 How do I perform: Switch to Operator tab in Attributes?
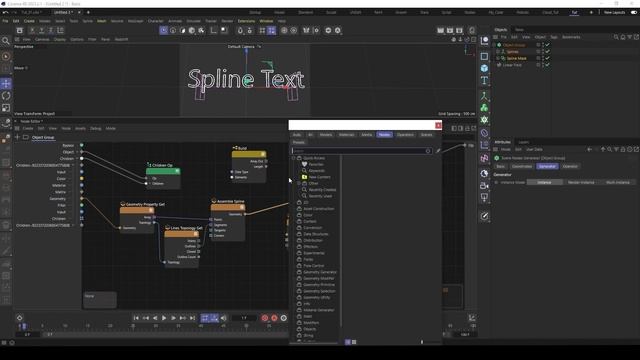click(x=570, y=167)
